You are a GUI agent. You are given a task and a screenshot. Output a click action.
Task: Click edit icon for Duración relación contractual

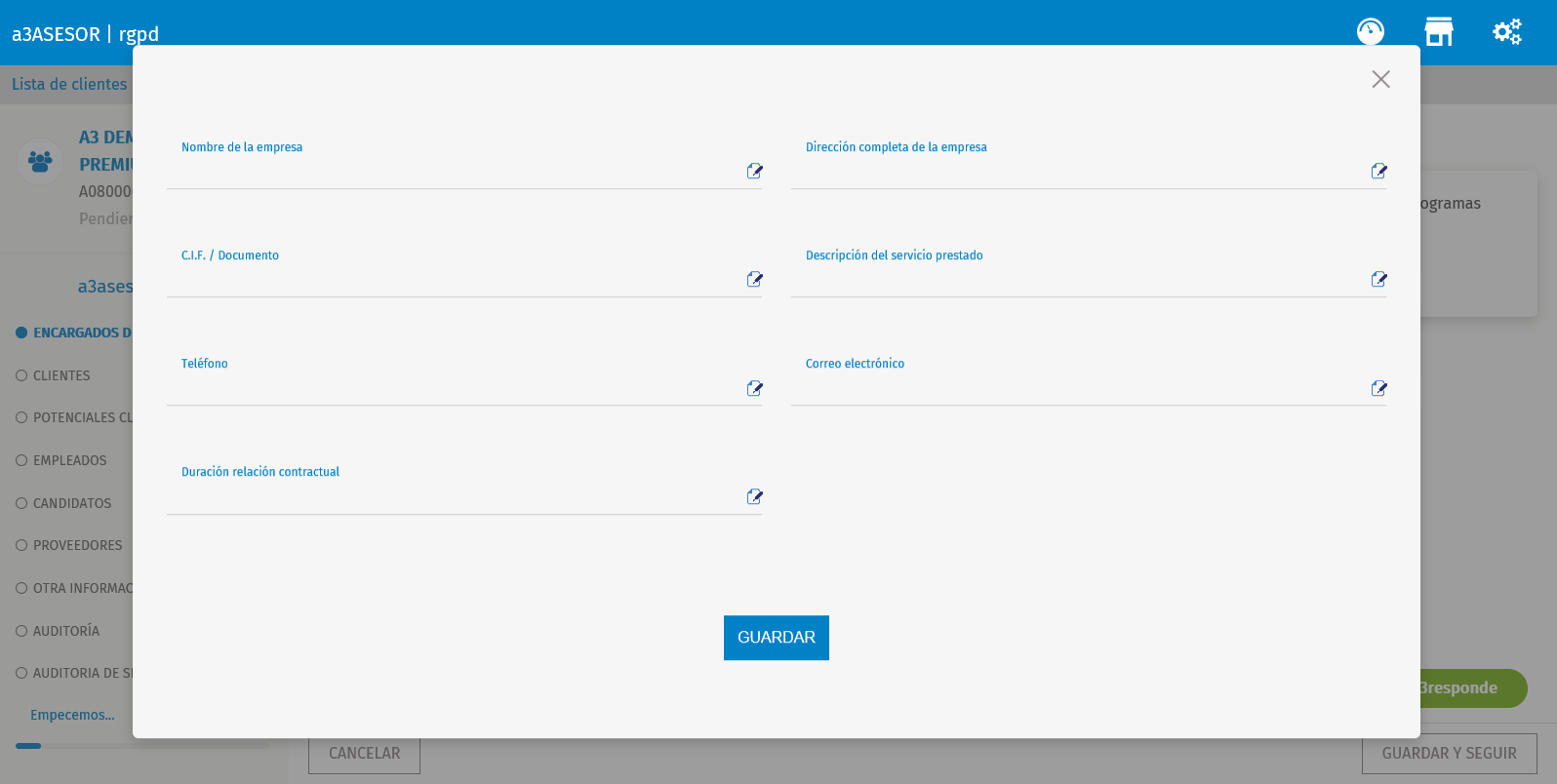754,497
